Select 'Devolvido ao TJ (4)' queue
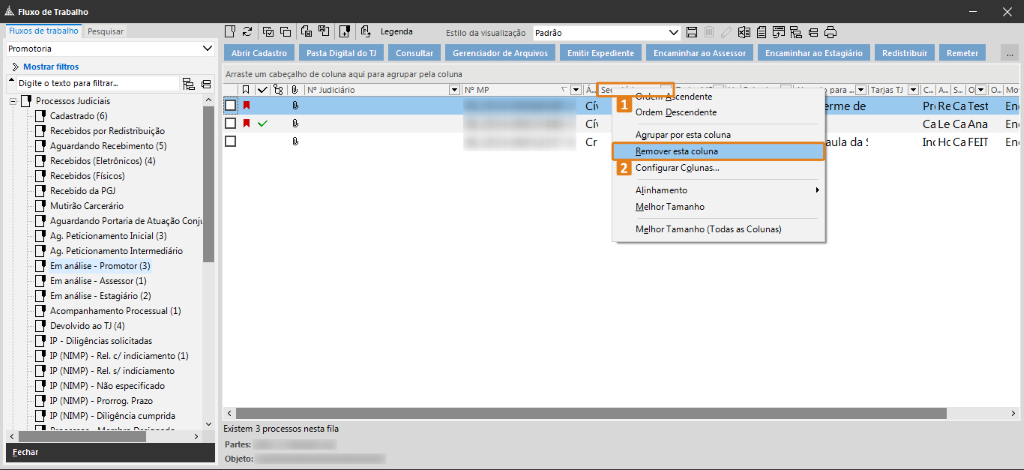The width and height of the screenshot is (1024, 470). tap(87, 326)
